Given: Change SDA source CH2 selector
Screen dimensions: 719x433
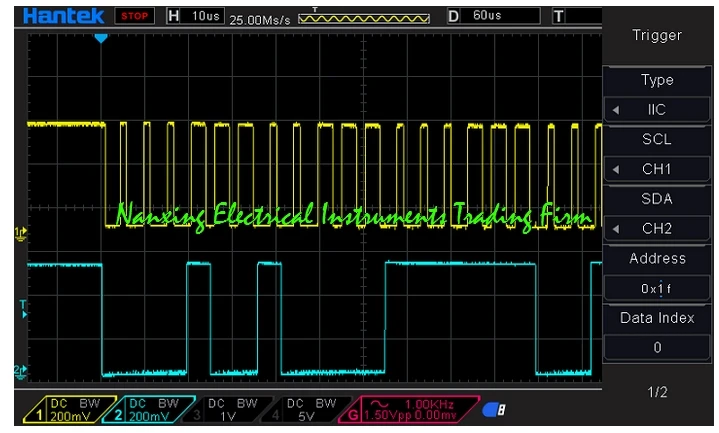Looking at the screenshot, I should point(657,228).
